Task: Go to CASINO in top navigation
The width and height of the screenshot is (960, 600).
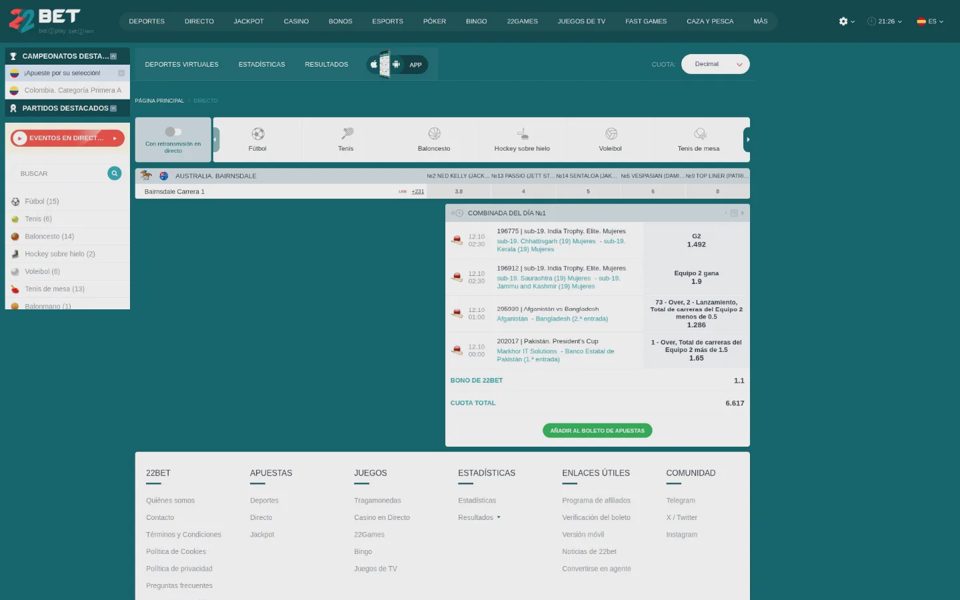Action: coord(296,21)
